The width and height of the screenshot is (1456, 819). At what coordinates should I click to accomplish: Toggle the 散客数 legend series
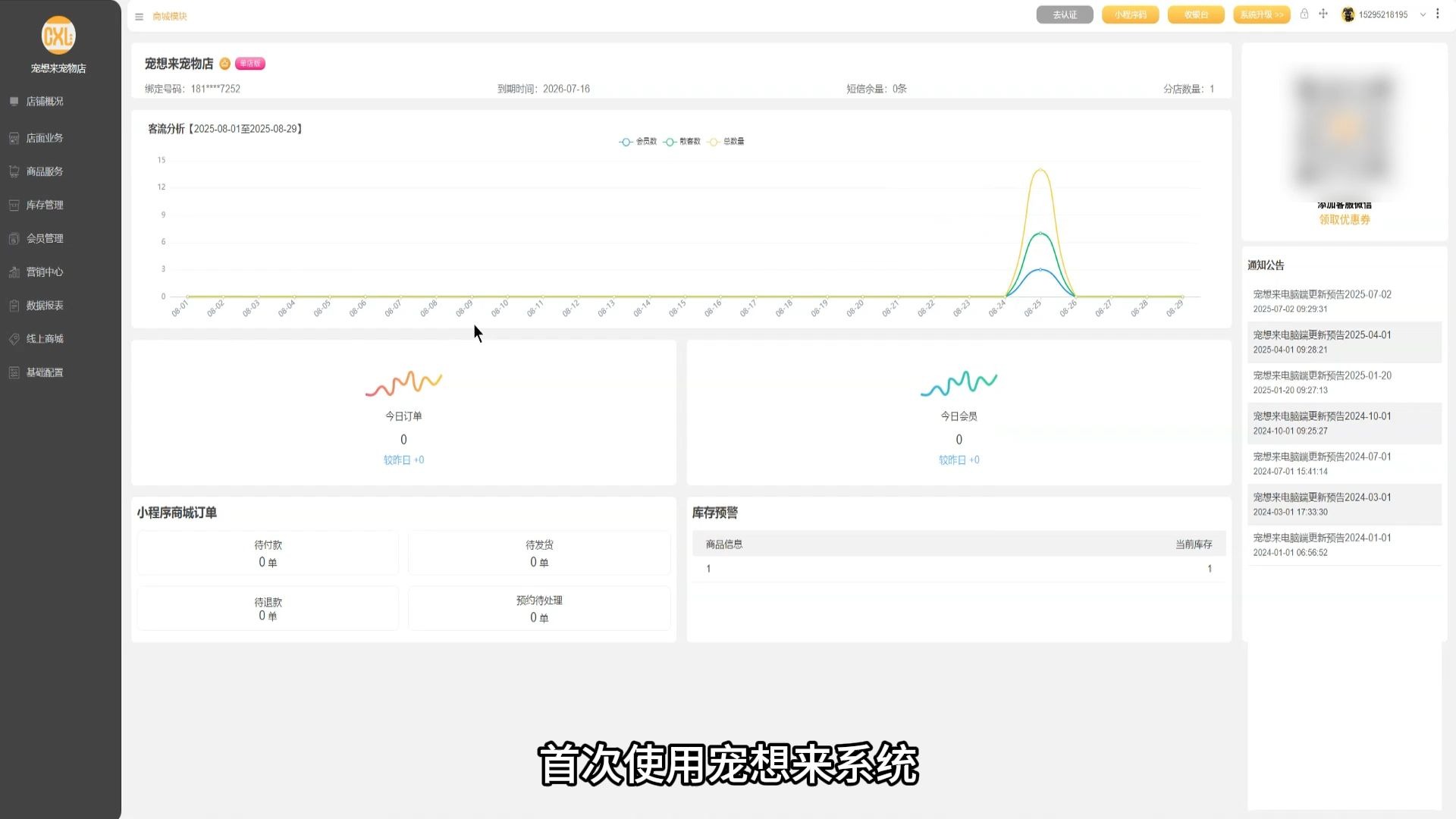(x=682, y=142)
